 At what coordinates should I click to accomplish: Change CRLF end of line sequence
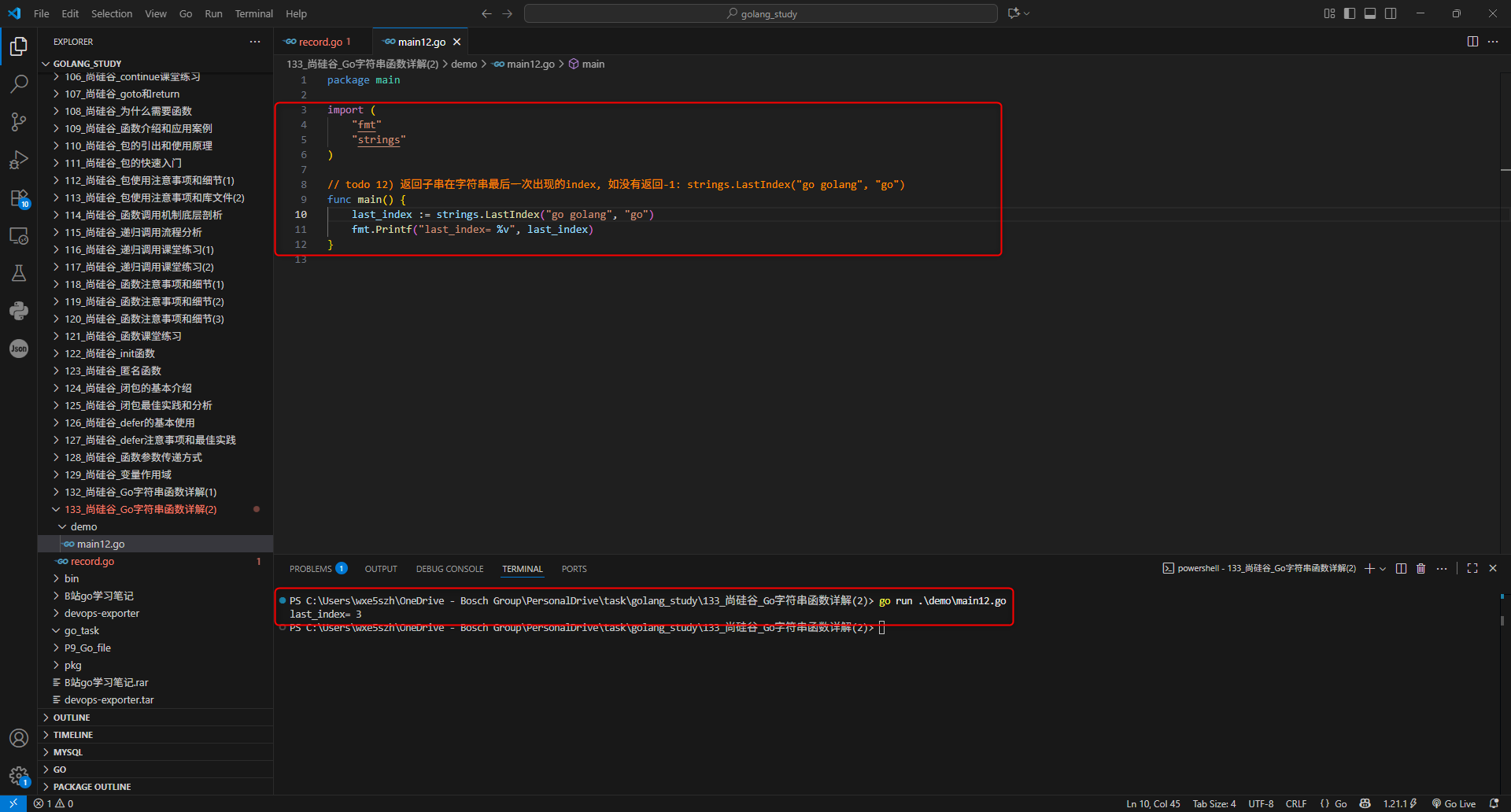pos(1295,803)
